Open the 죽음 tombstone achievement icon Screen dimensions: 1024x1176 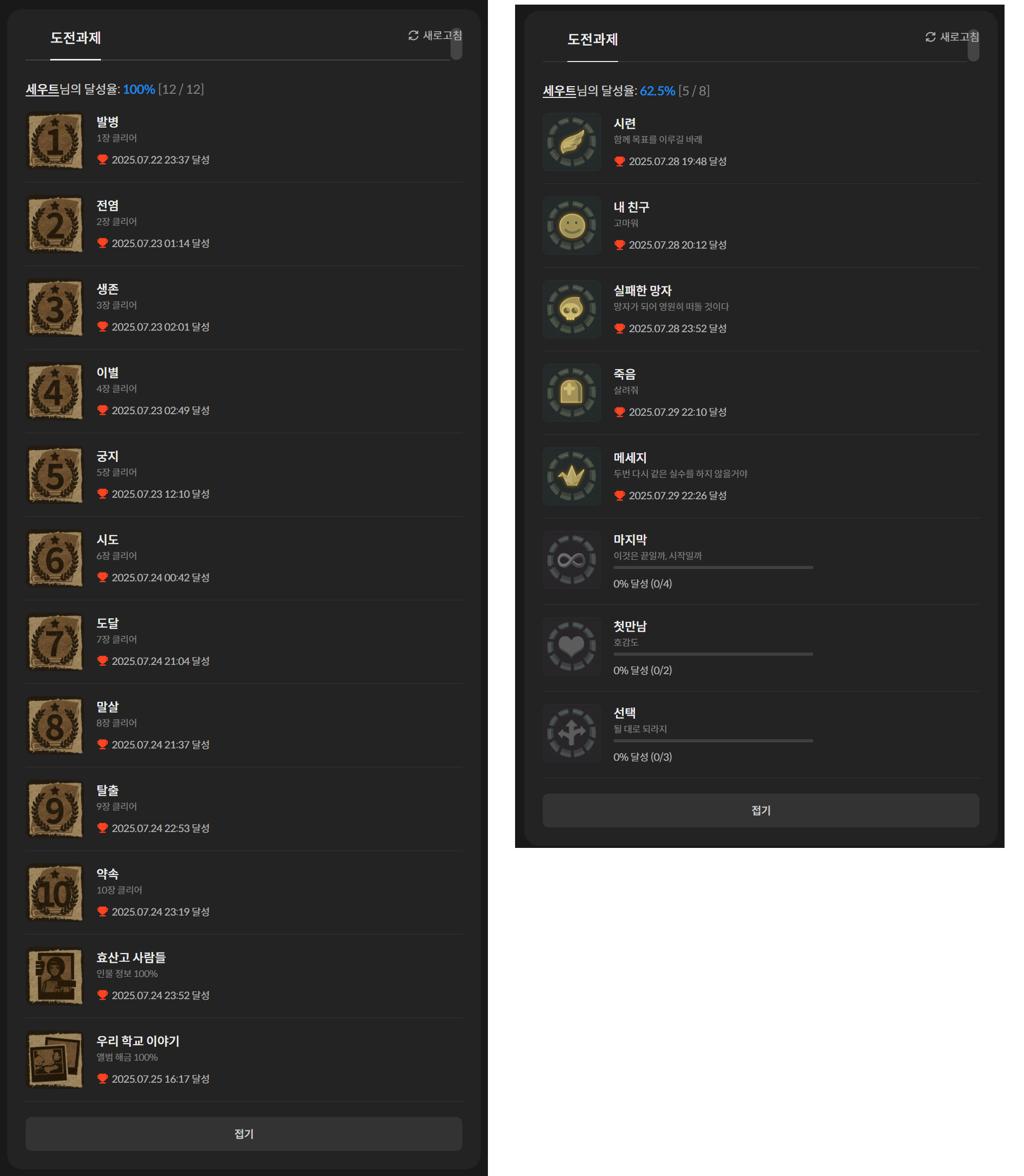[572, 393]
